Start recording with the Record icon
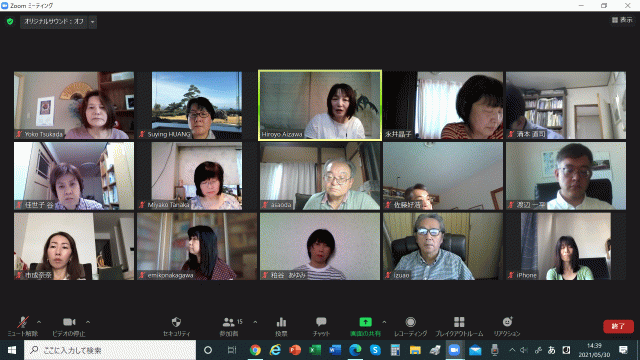The width and height of the screenshot is (640, 360). click(411, 322)
